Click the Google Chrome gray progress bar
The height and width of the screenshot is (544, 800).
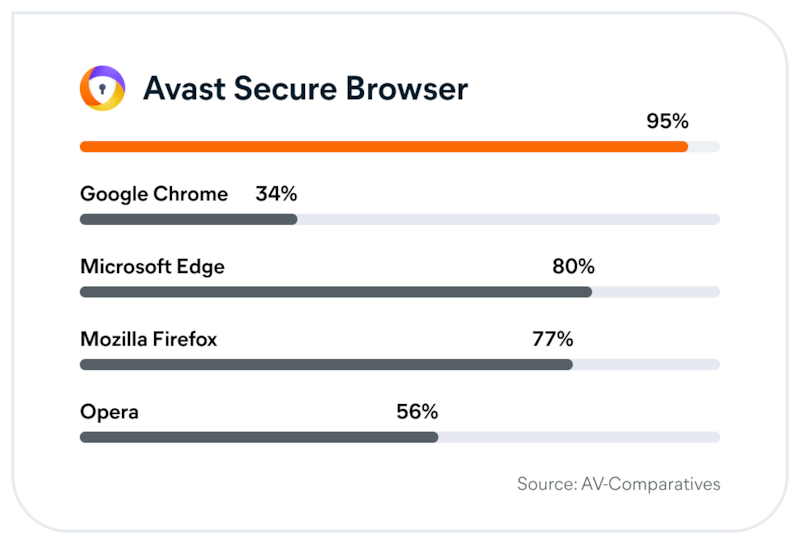(x=188, y=219)
